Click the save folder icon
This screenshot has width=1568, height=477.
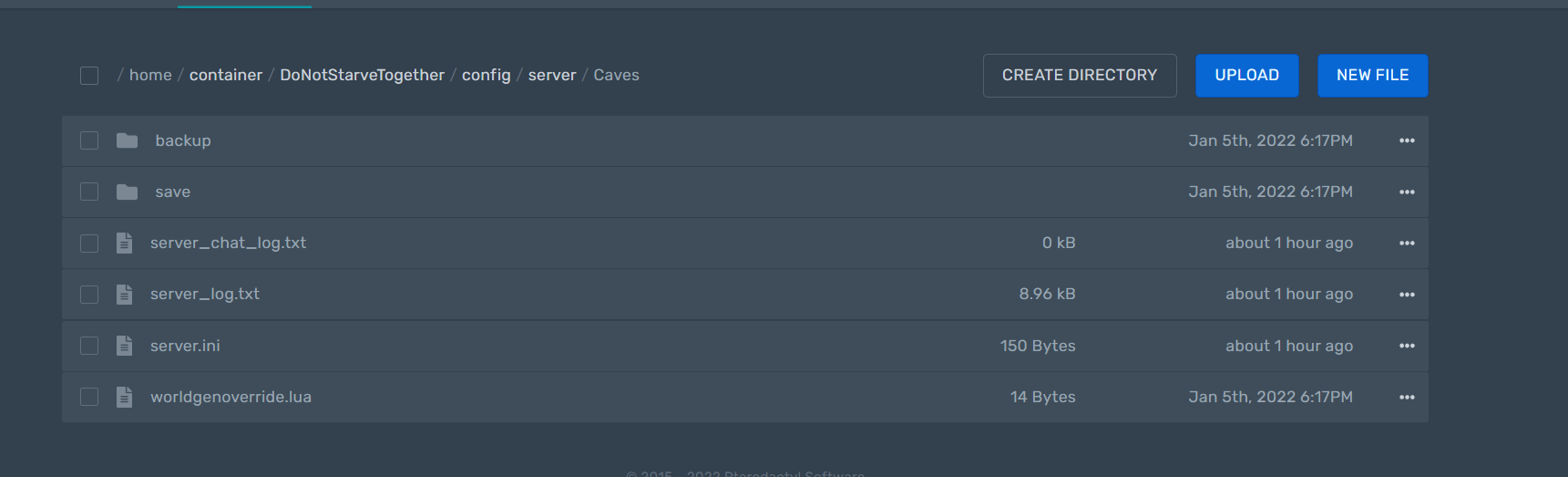tap(127, 192)
